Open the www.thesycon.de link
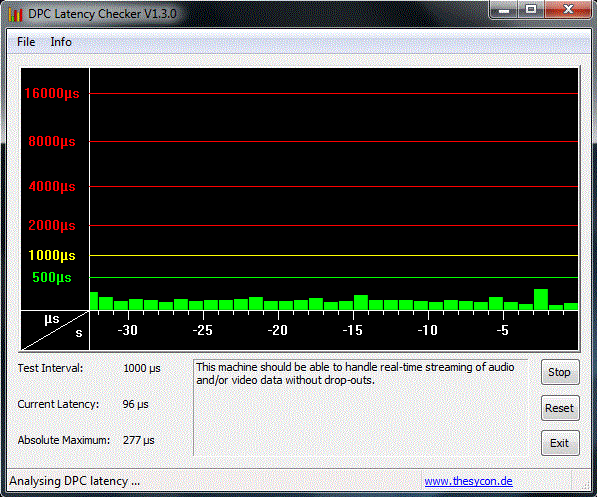Viewport: 597px width, 497px height. click(x=468, y=481)
